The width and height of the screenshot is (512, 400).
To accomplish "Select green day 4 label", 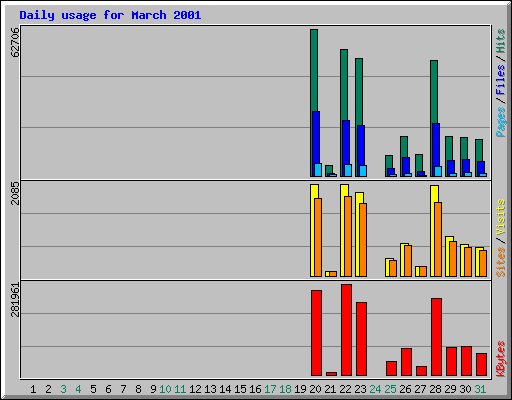I will click(78, 389).
